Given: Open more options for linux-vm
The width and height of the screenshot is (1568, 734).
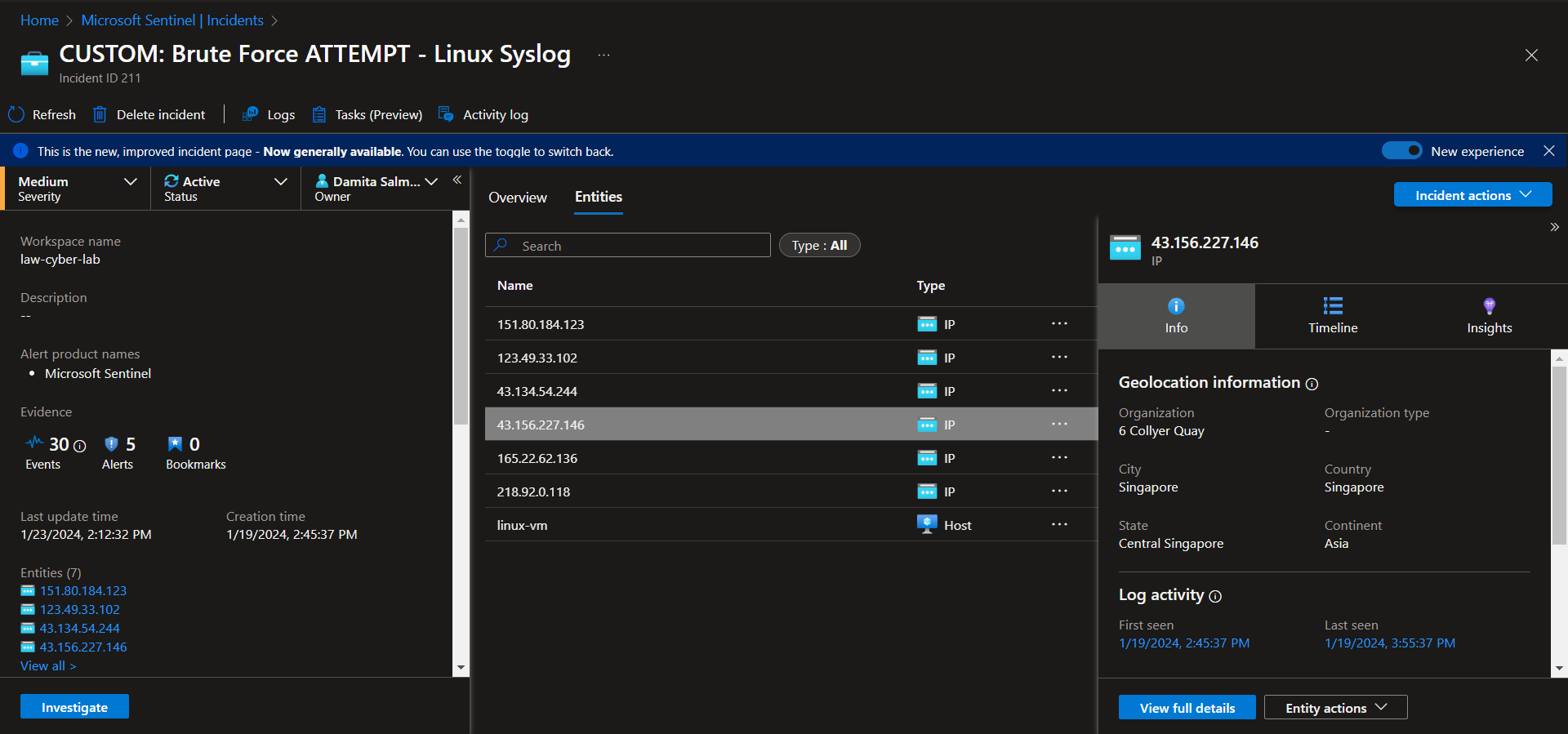Looking at the screenshot, I should click(x=1059, y=524).
